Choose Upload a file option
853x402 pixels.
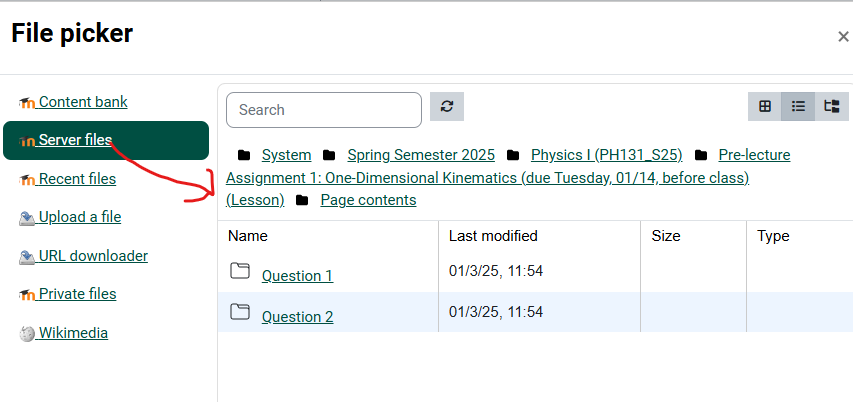[79, 217]
